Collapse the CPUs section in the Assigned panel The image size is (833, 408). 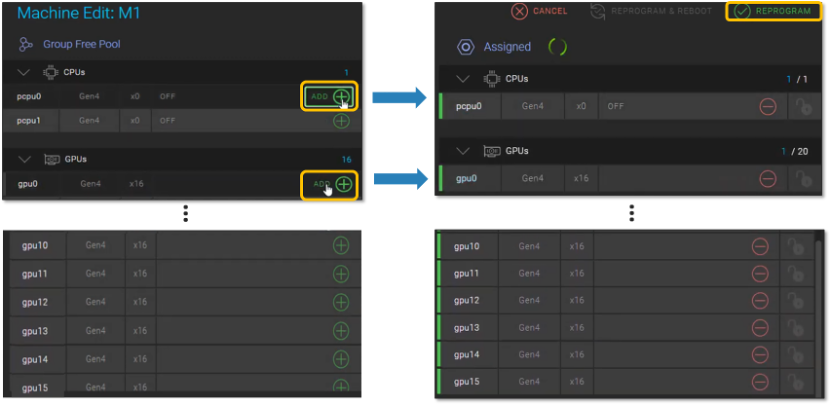pyautogui.click(x=462, y=79)
